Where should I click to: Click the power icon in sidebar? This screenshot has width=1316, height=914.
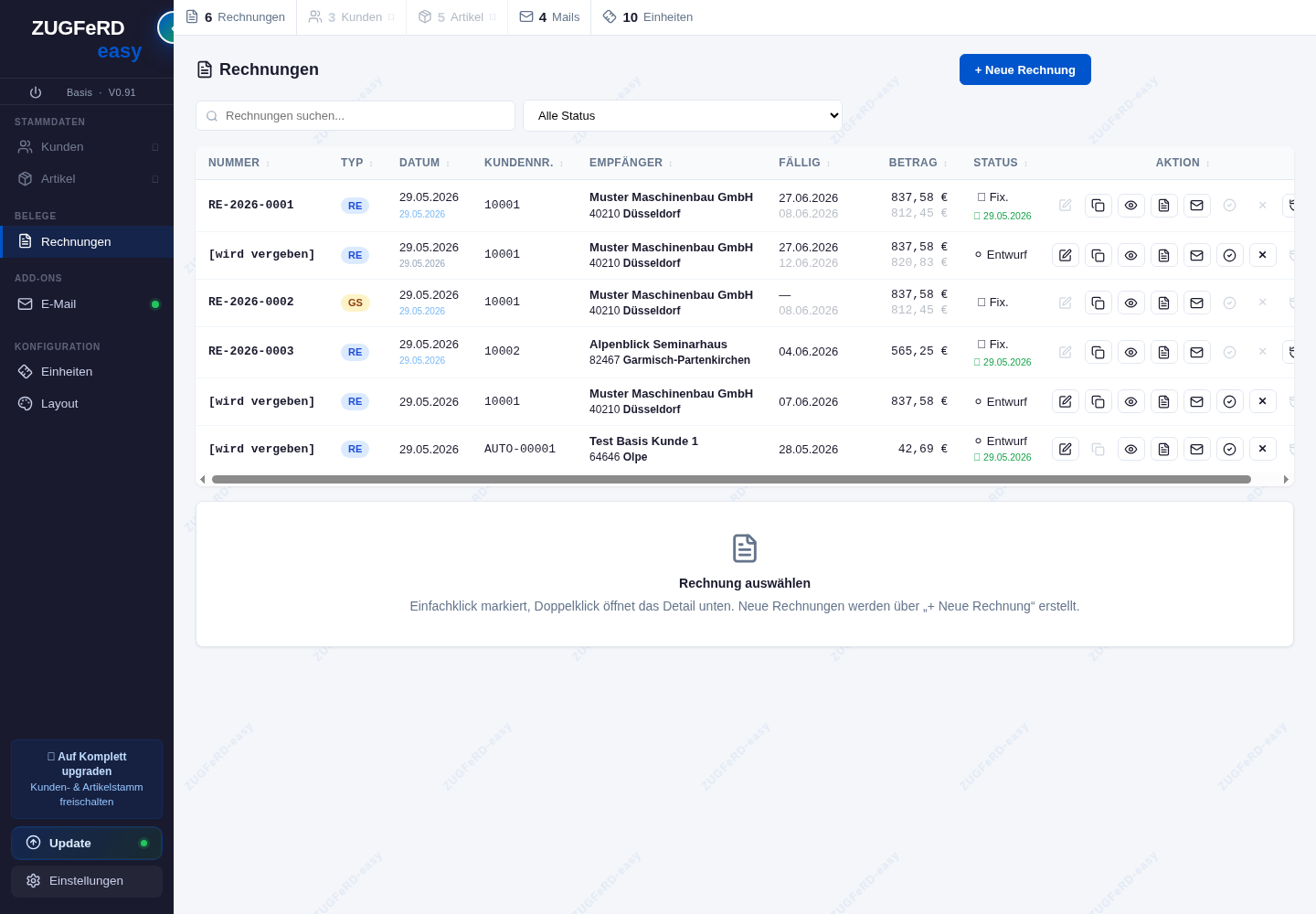(x=36, y=92)
